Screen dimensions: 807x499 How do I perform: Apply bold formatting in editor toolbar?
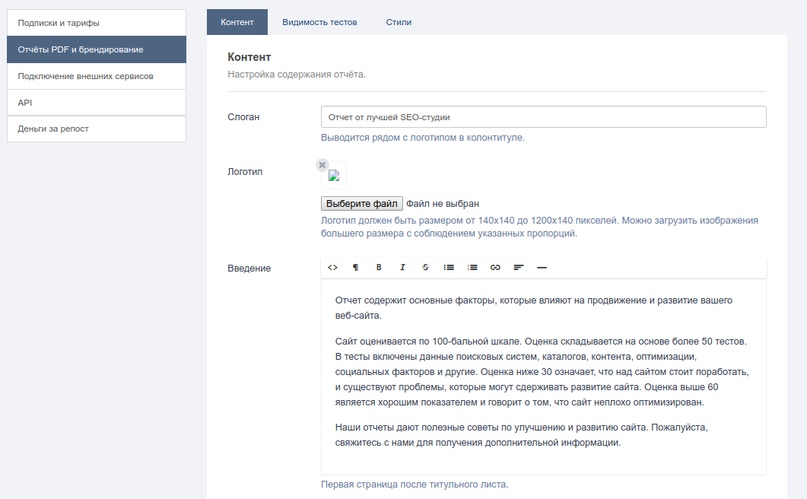pyautogui.click(x=379, y=268)
